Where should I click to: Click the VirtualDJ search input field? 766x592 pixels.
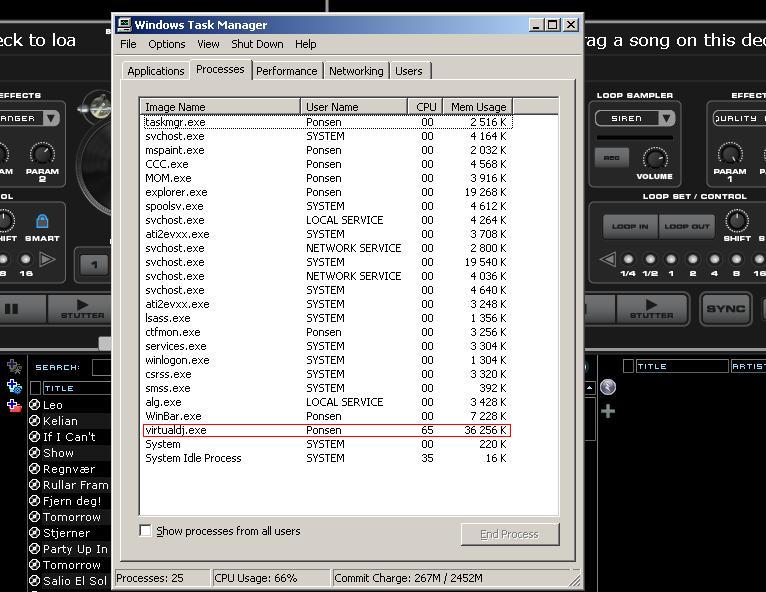point(102,367)
